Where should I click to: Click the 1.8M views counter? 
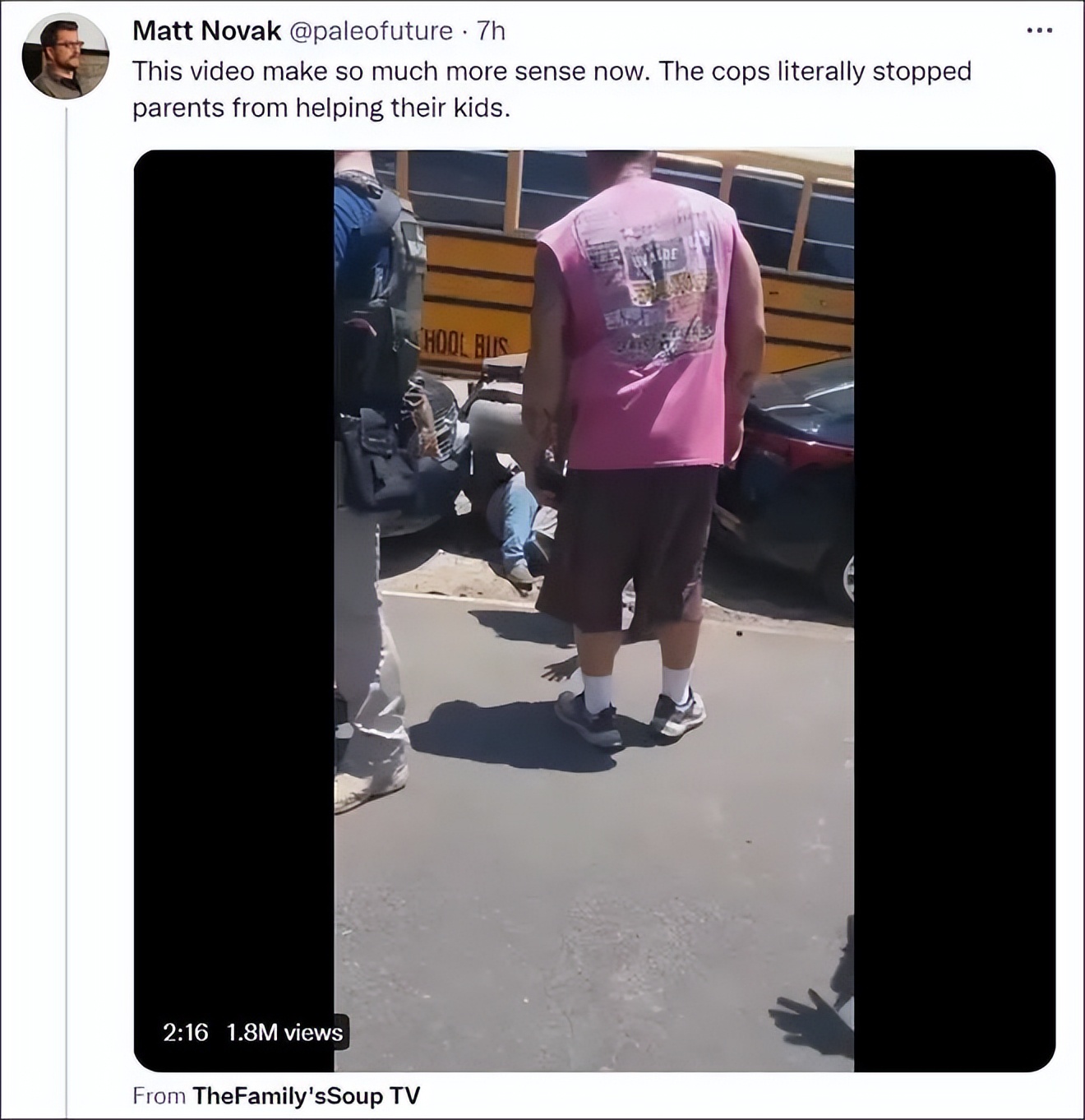pyautogui.click(x=284, y=1032)
